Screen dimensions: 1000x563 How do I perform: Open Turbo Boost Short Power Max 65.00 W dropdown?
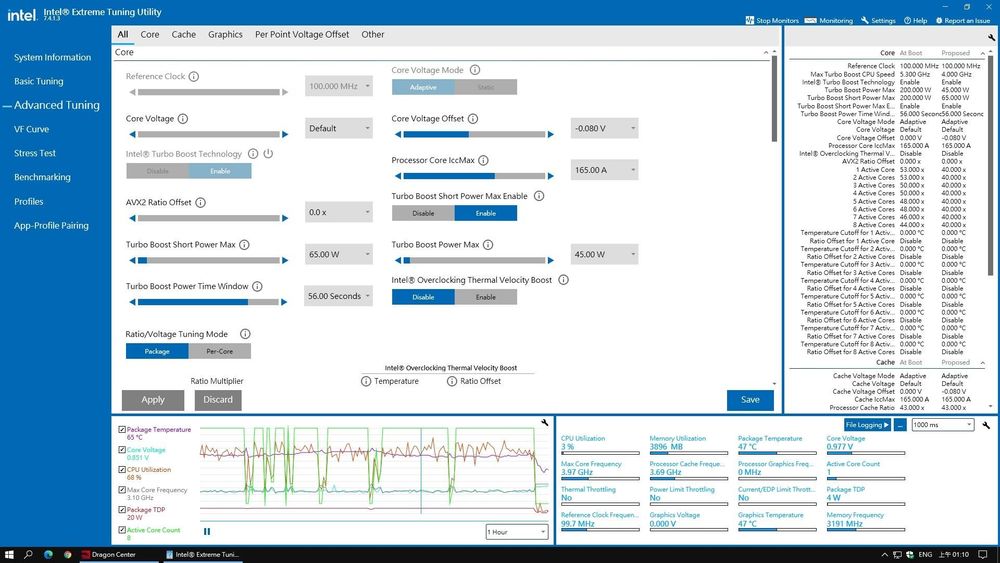[x=339, y=254]
